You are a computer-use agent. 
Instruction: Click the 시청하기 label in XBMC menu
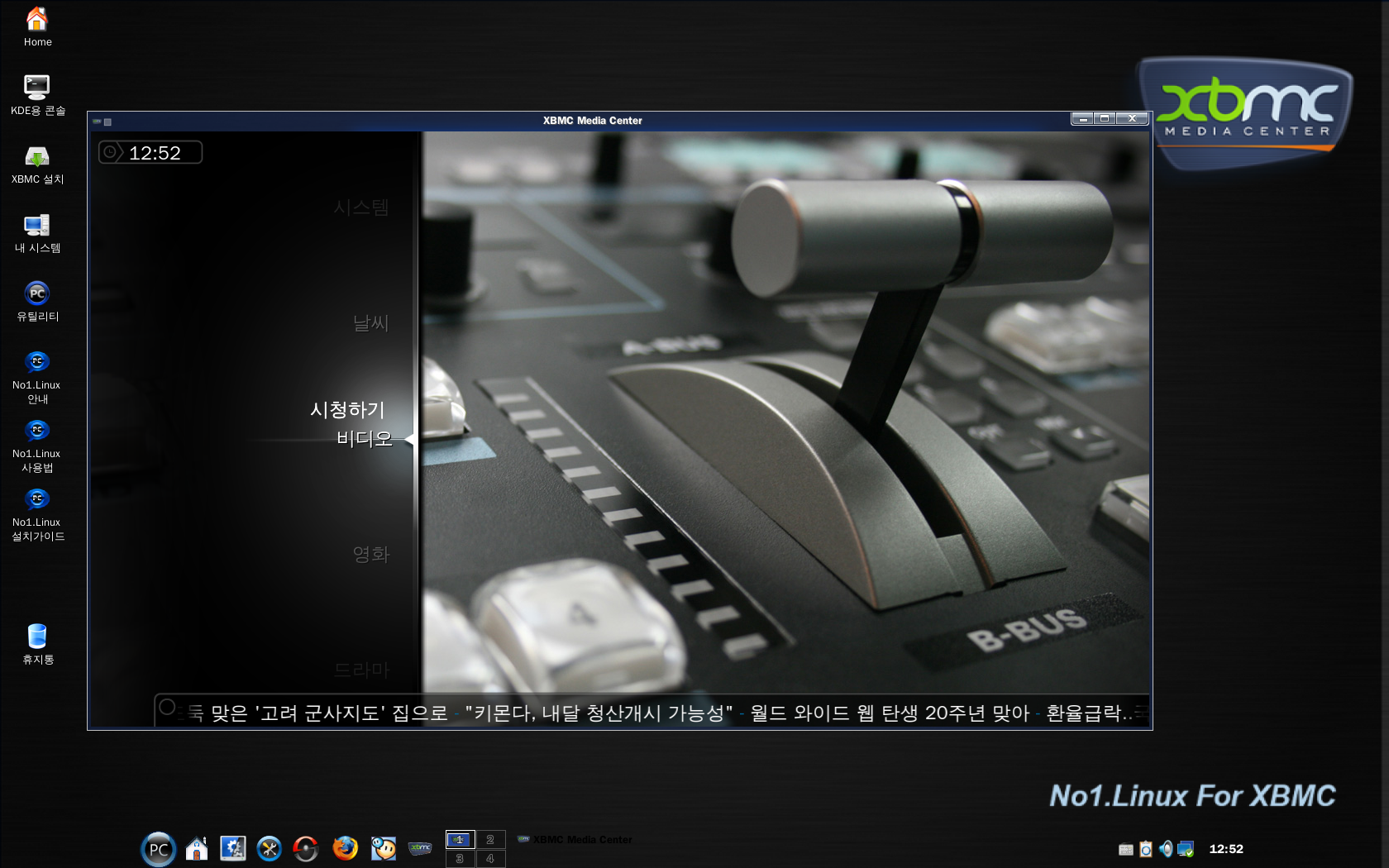point(348,410)
